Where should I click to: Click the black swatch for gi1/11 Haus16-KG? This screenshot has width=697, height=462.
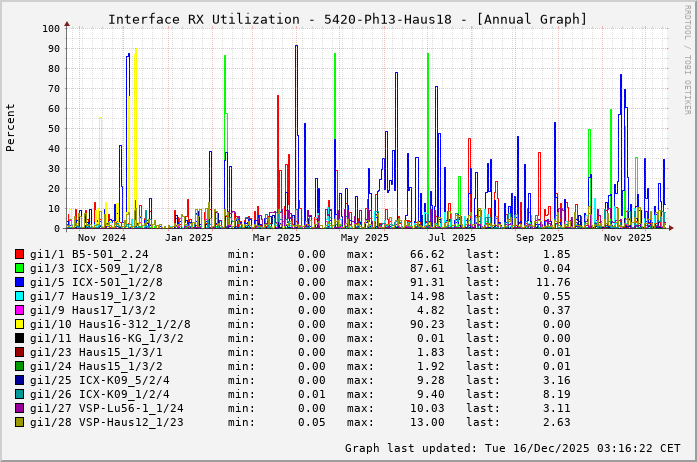pos(20,338)
